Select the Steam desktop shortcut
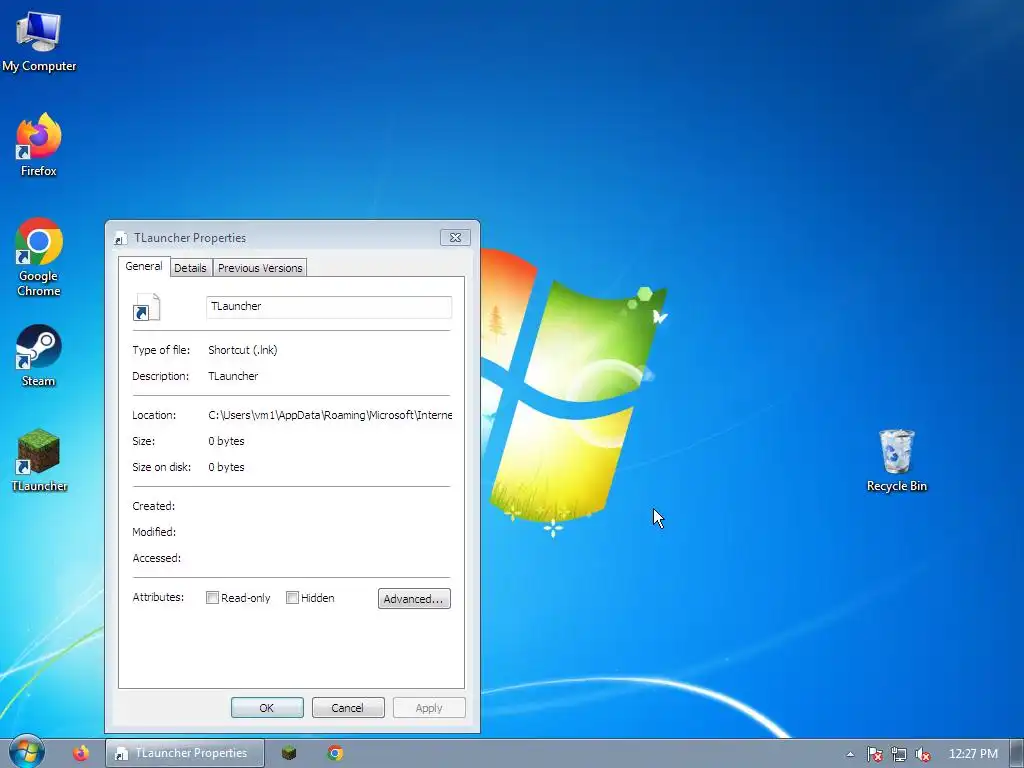 point(39,355)
